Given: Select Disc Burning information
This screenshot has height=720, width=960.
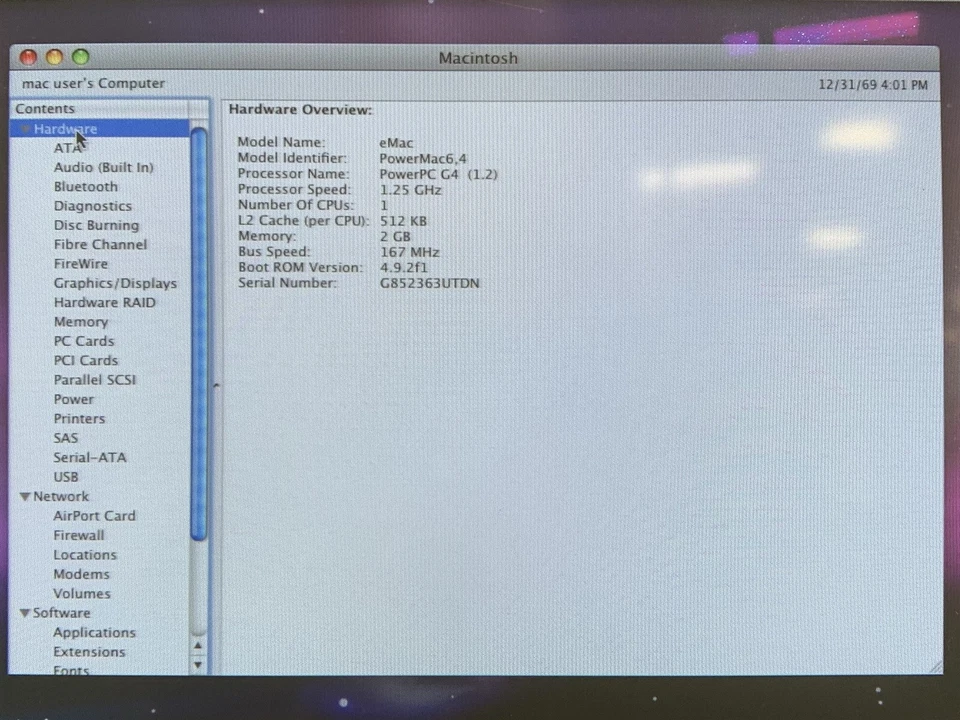Looking at the screenshot, I should coord(96,225).
